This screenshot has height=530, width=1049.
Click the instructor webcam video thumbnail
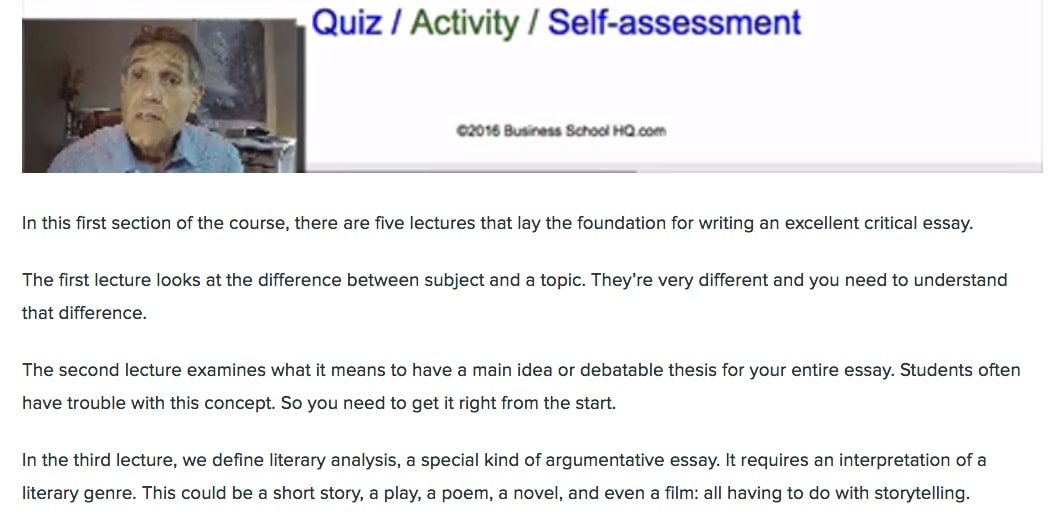pos(163,96)
